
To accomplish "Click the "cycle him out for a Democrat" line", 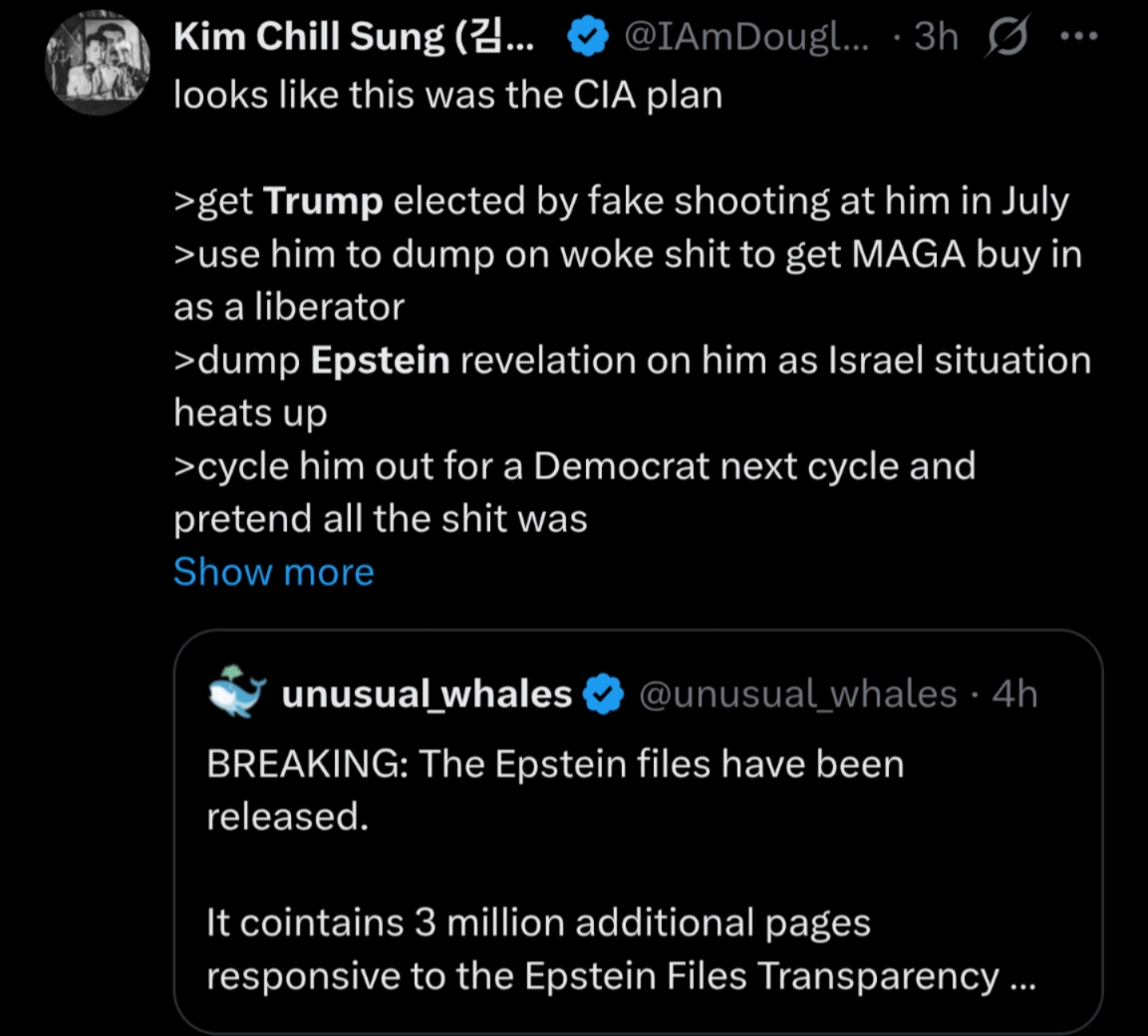I will (574, 466).
